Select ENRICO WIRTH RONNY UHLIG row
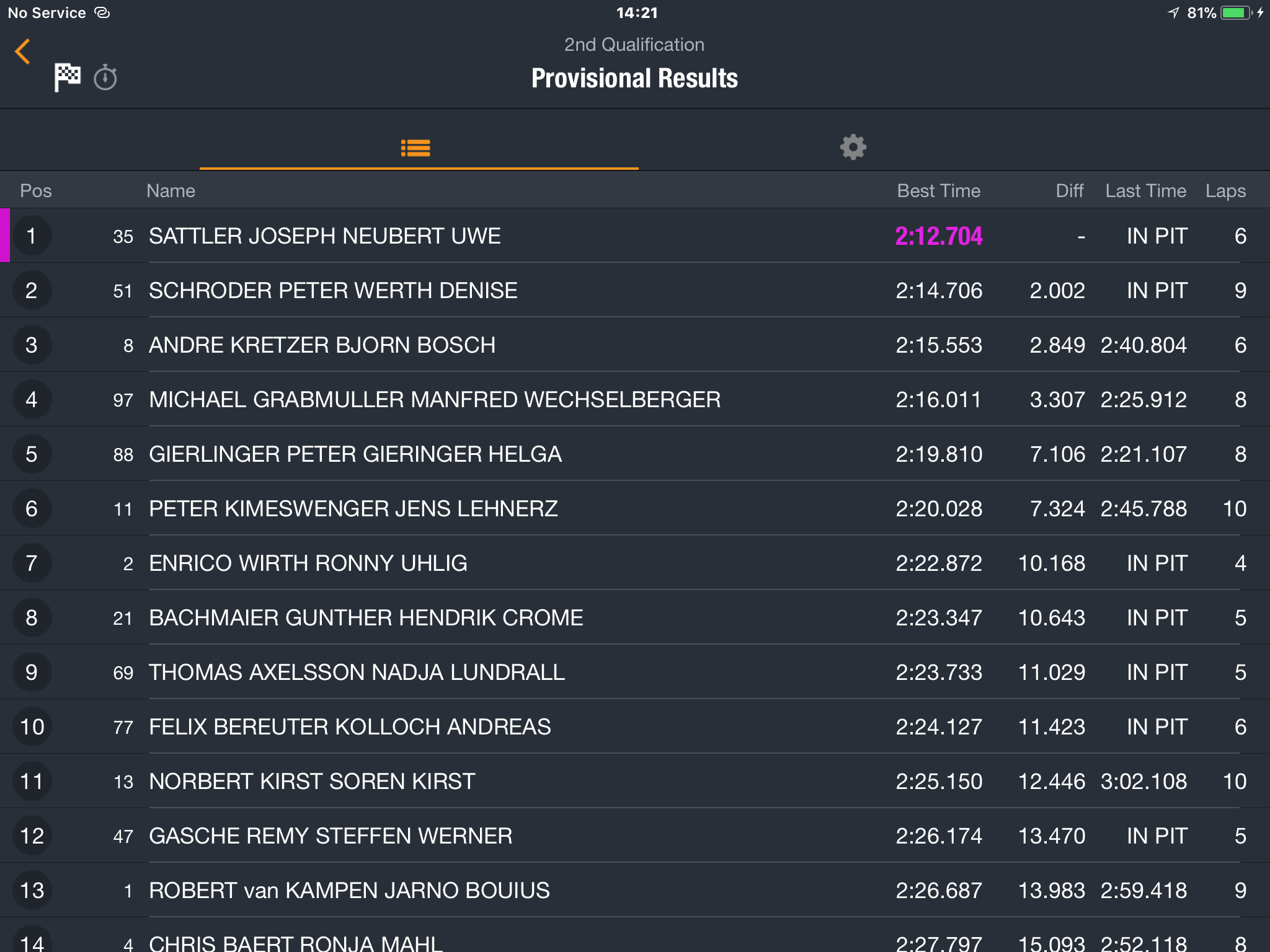 (x=635, y=563)
